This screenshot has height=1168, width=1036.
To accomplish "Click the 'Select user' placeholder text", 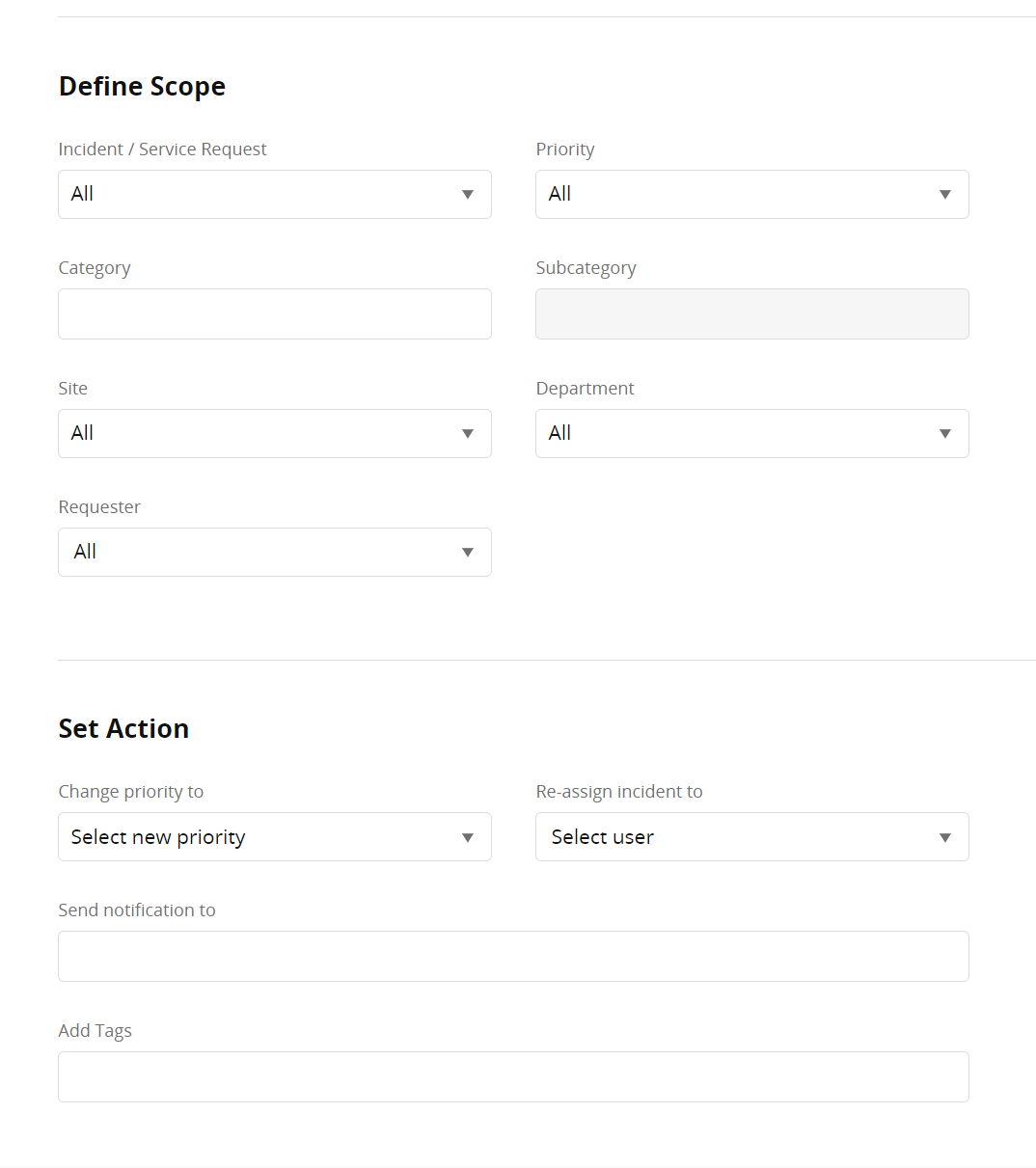I will pyautogui.click(x=603, y=837).
